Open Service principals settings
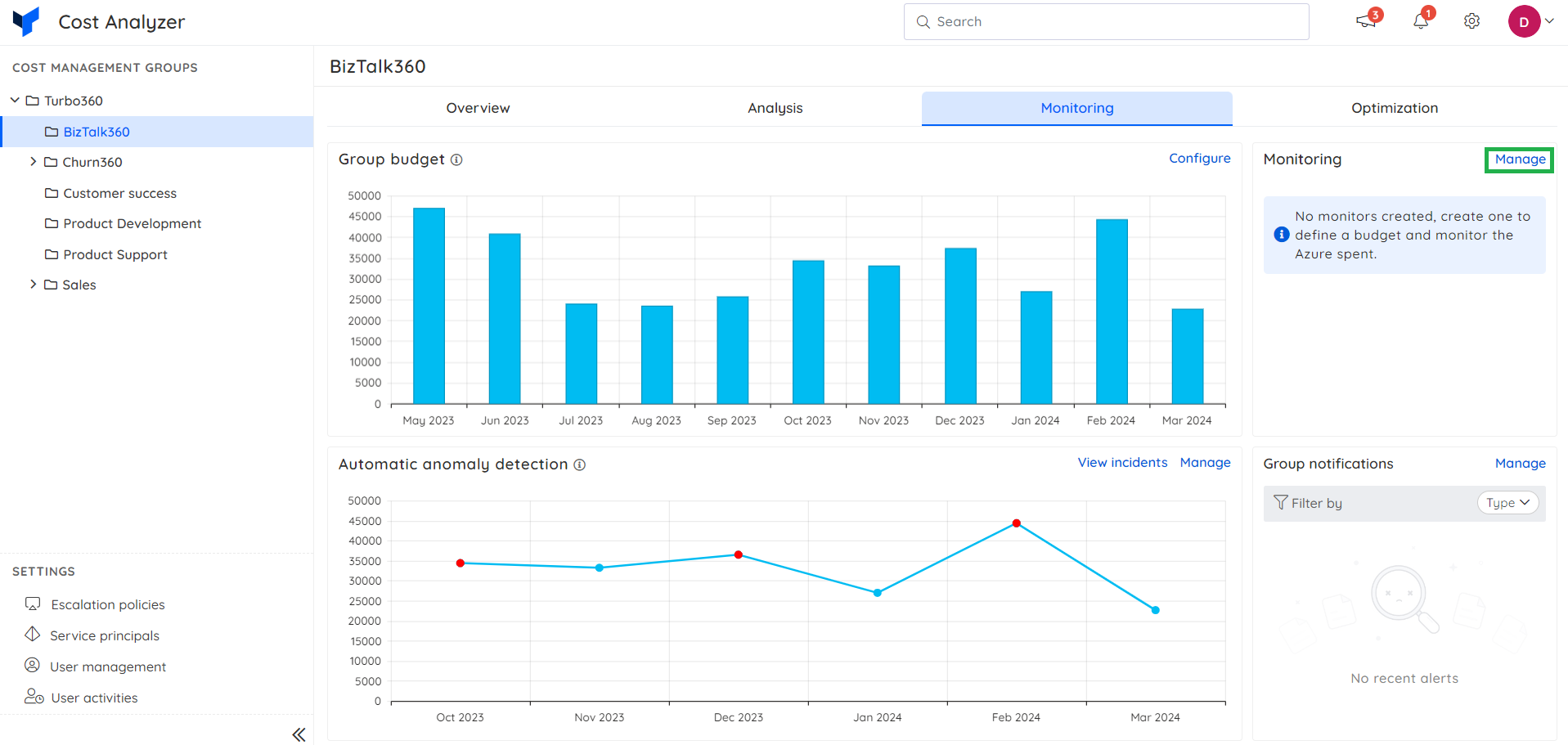This screenshot has width=1568, height=745. click(x=105, y=635)
